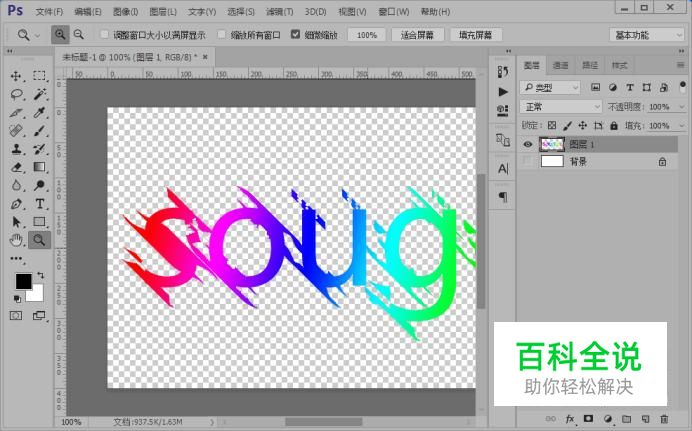Enable the 缩放所有窗口 checkbox
The image size is (692, 431).
(x=222, y=34)
